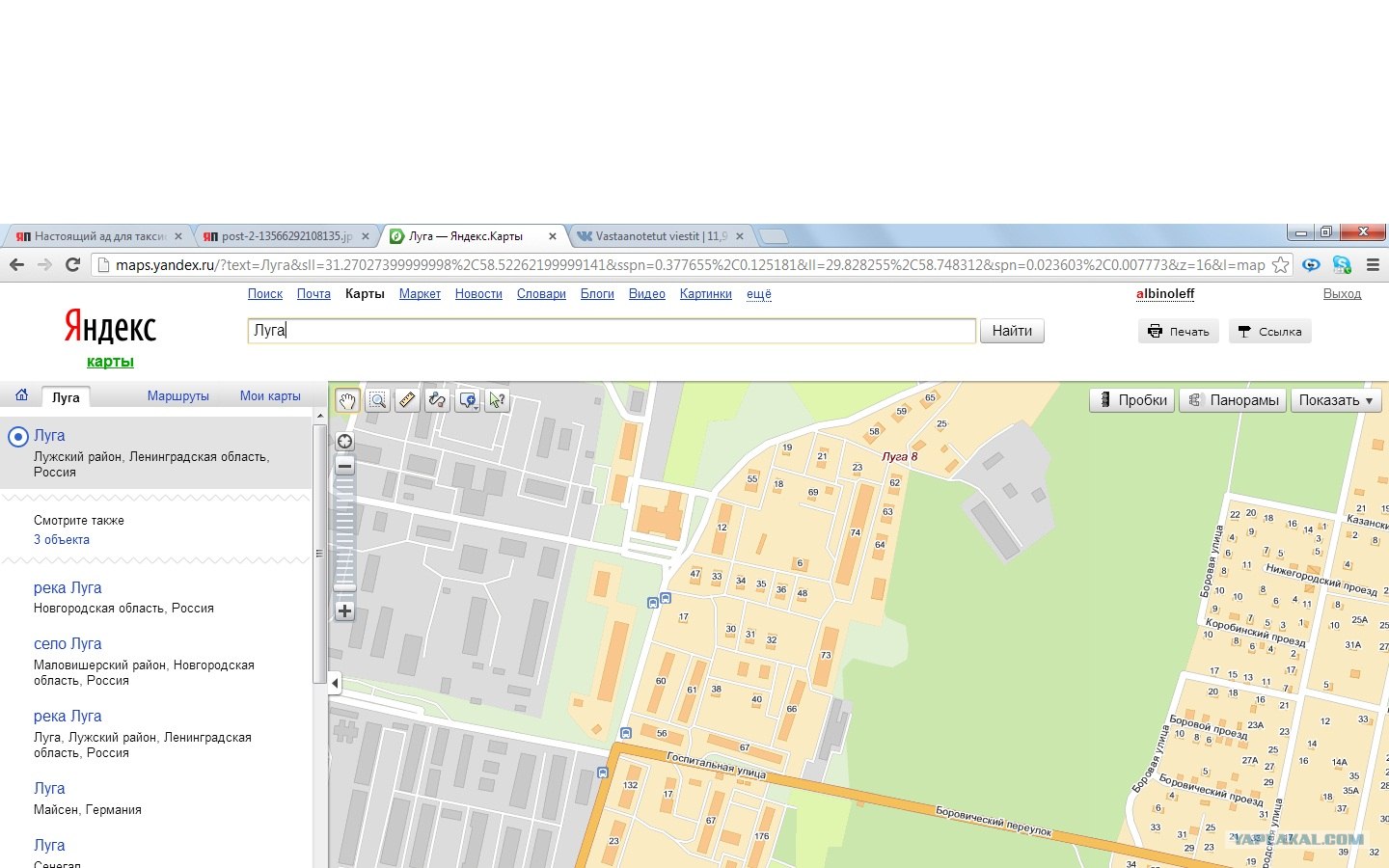1389x868 pixels.
Task: Select the Луга result radio marker
Action: [17, 437]
